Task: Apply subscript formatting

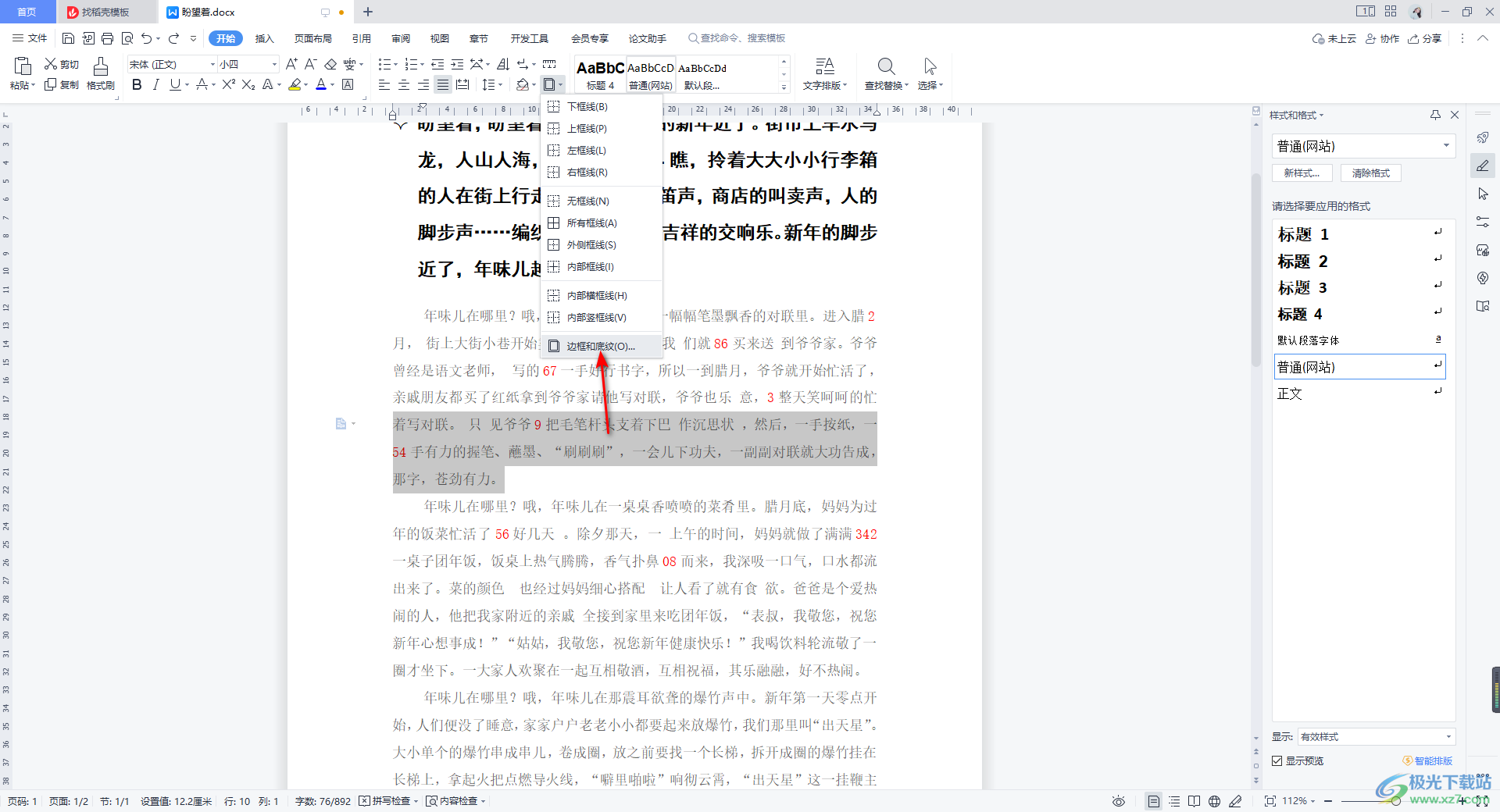Action: coord(248,84)
